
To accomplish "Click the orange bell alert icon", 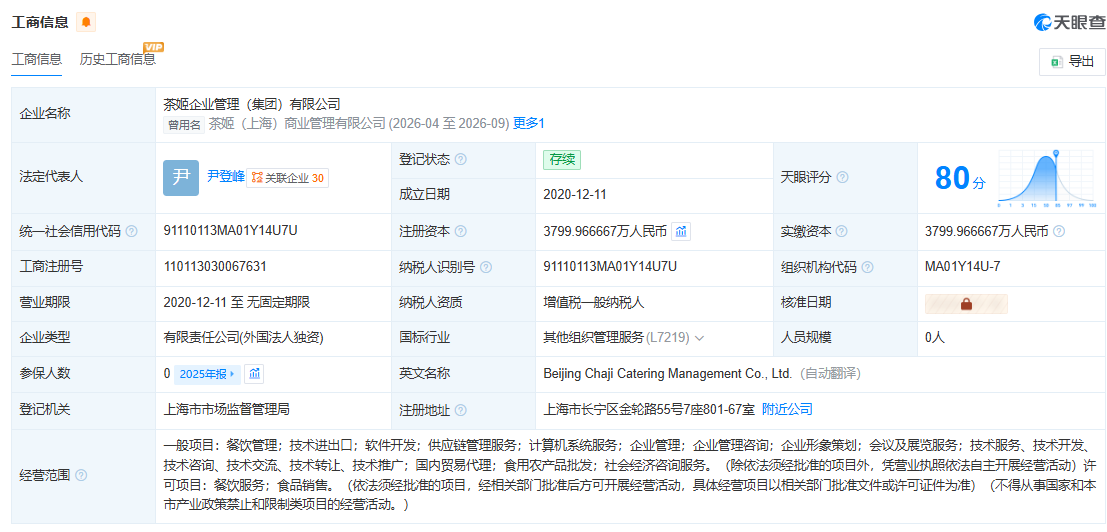I will (x=86, y=23).
